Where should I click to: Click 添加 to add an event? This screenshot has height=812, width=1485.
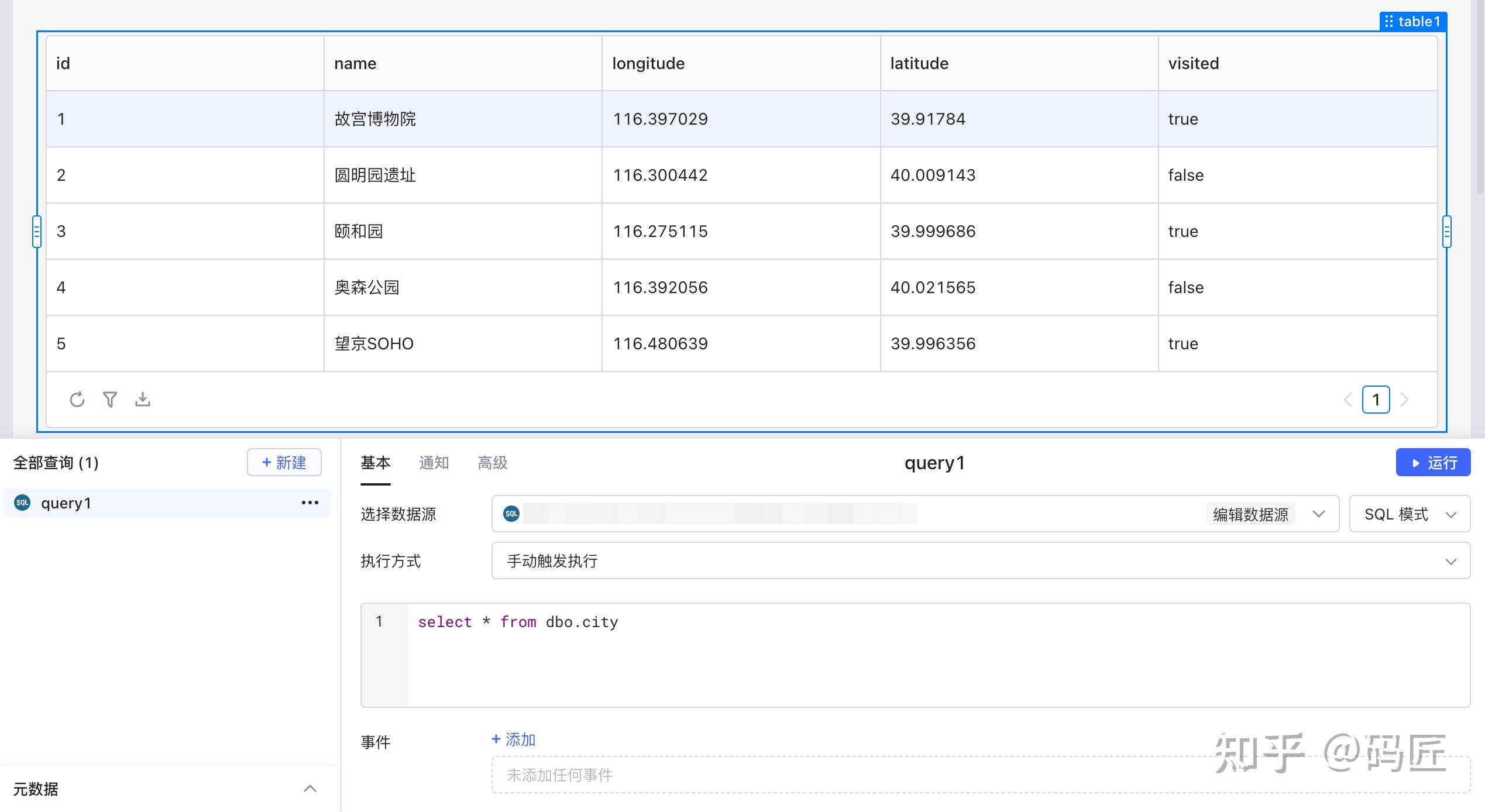pos(514,739)
